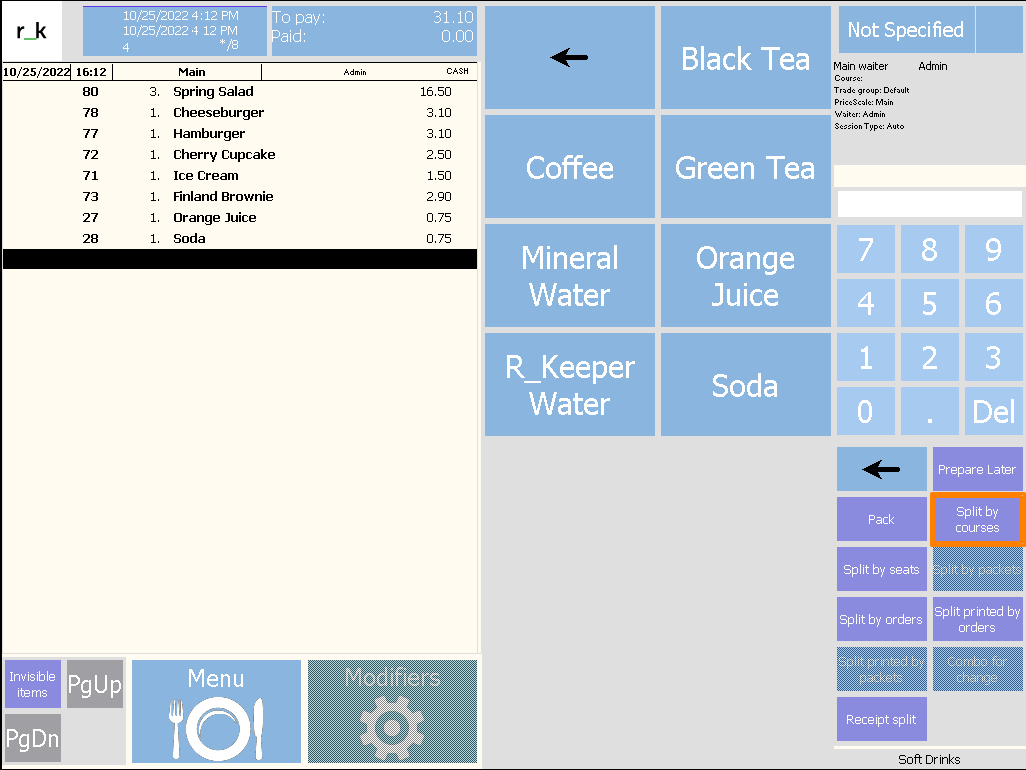This screenshot has width=1026, height=770.
Task: Tap numpad digit 3
Action: click(993, 357)
